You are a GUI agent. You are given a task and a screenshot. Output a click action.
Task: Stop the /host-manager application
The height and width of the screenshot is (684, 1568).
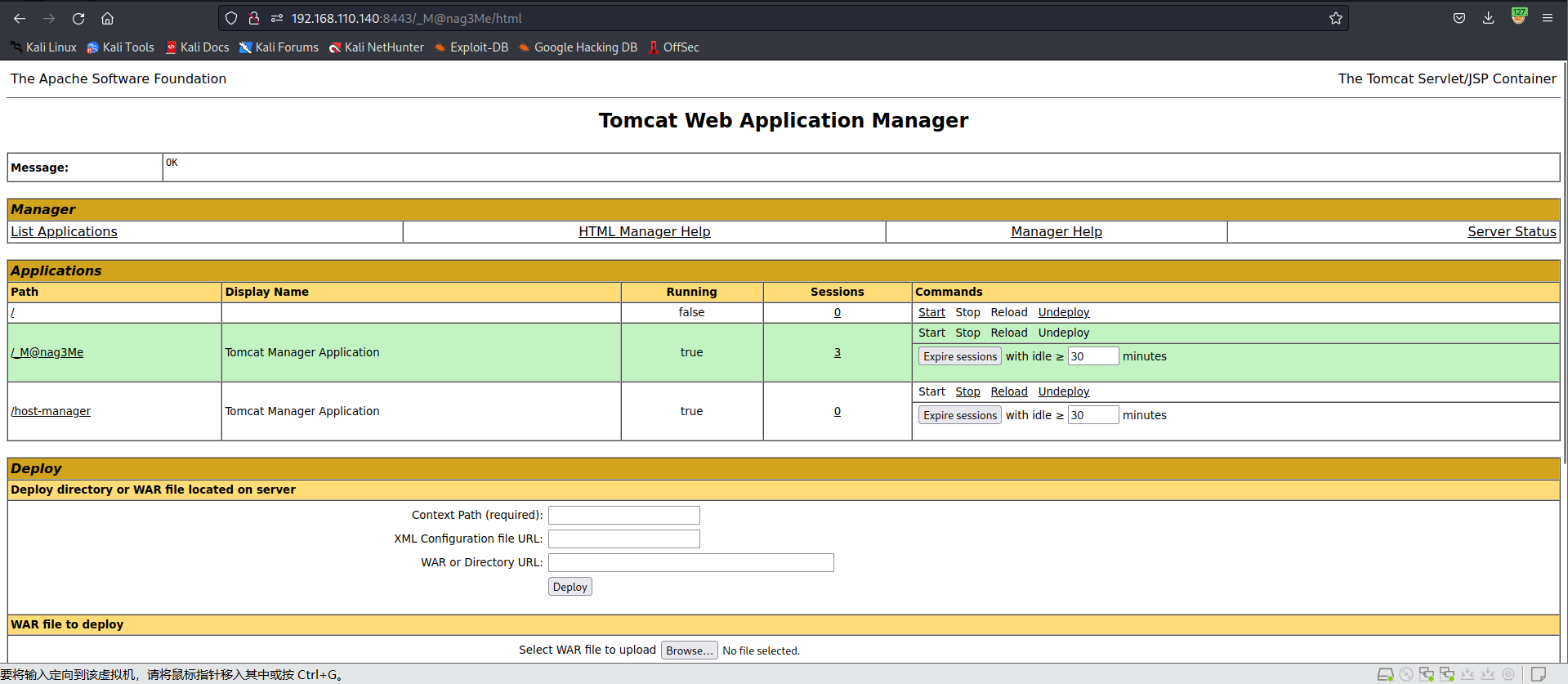967,391
